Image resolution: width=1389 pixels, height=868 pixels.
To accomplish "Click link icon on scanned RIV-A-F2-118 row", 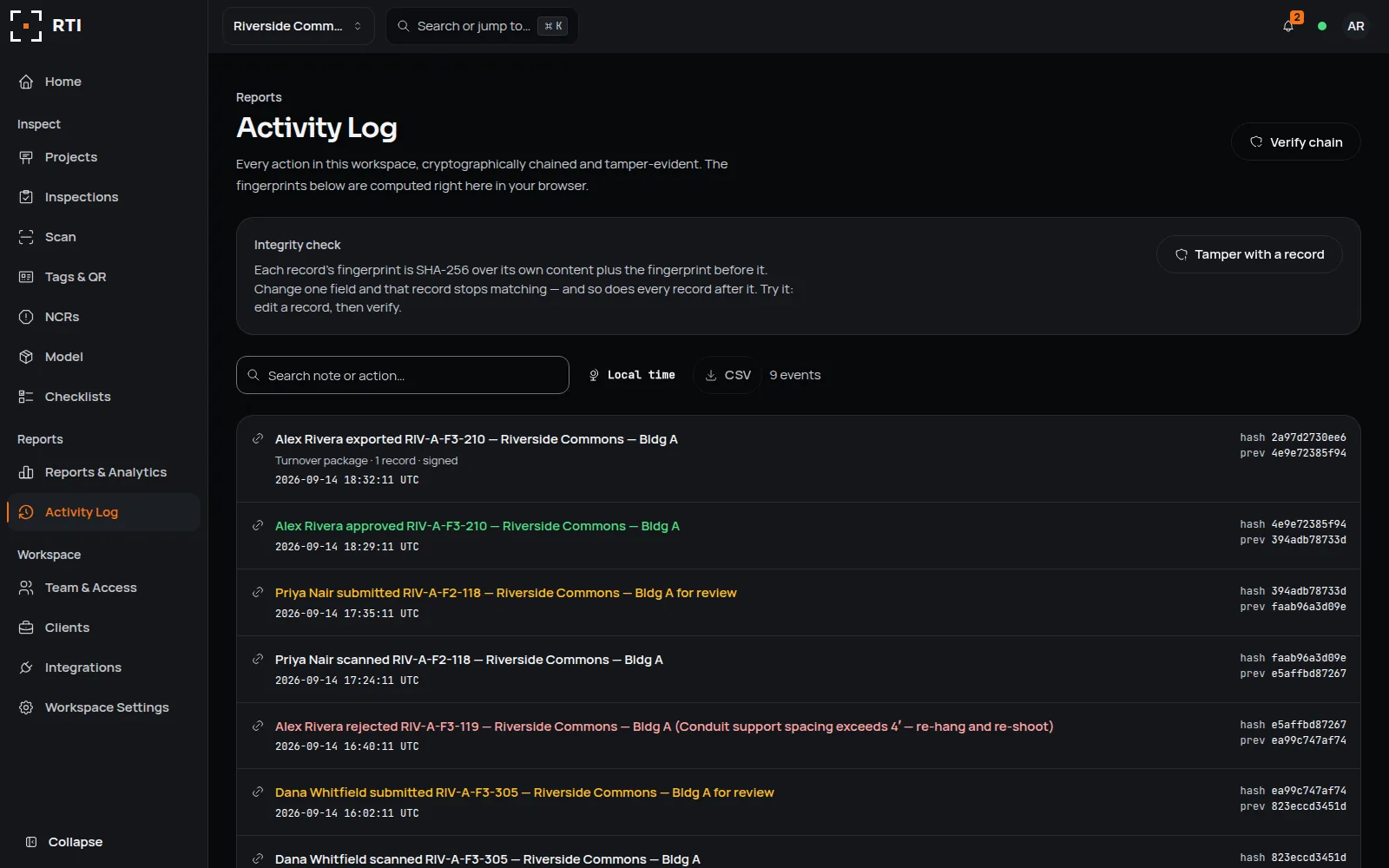I will (258, 659).
